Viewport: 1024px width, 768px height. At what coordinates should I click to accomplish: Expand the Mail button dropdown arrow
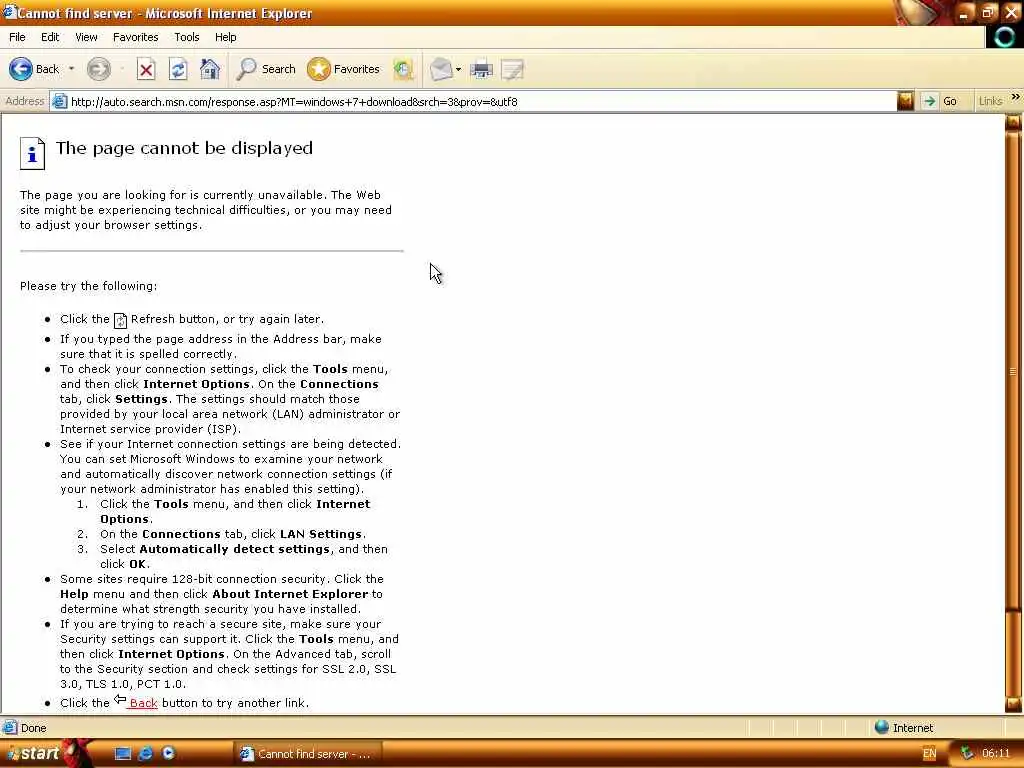[458, 69]
